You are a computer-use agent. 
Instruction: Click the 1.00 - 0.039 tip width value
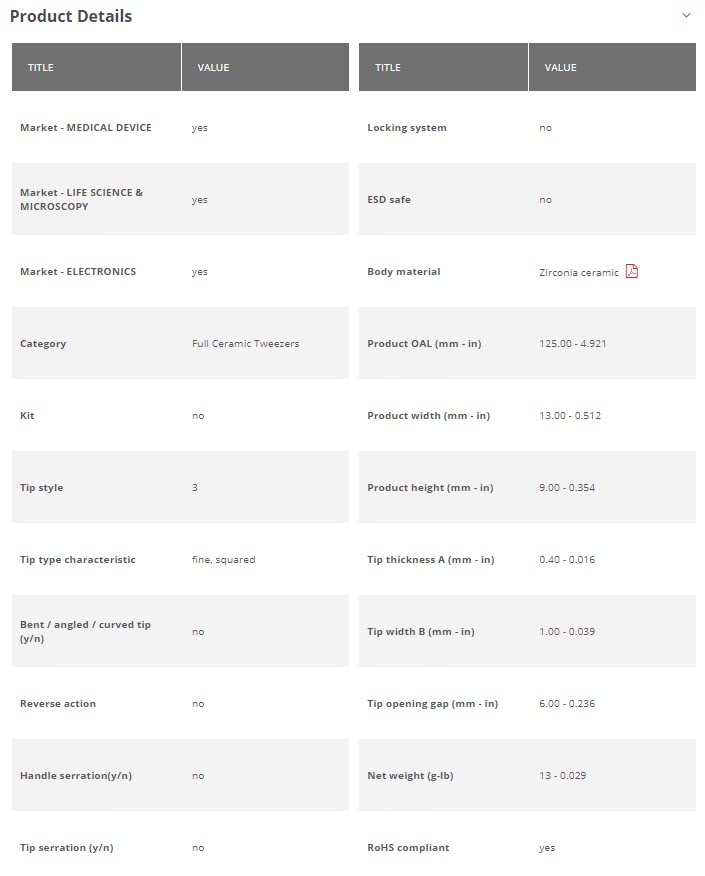(566, 632)
